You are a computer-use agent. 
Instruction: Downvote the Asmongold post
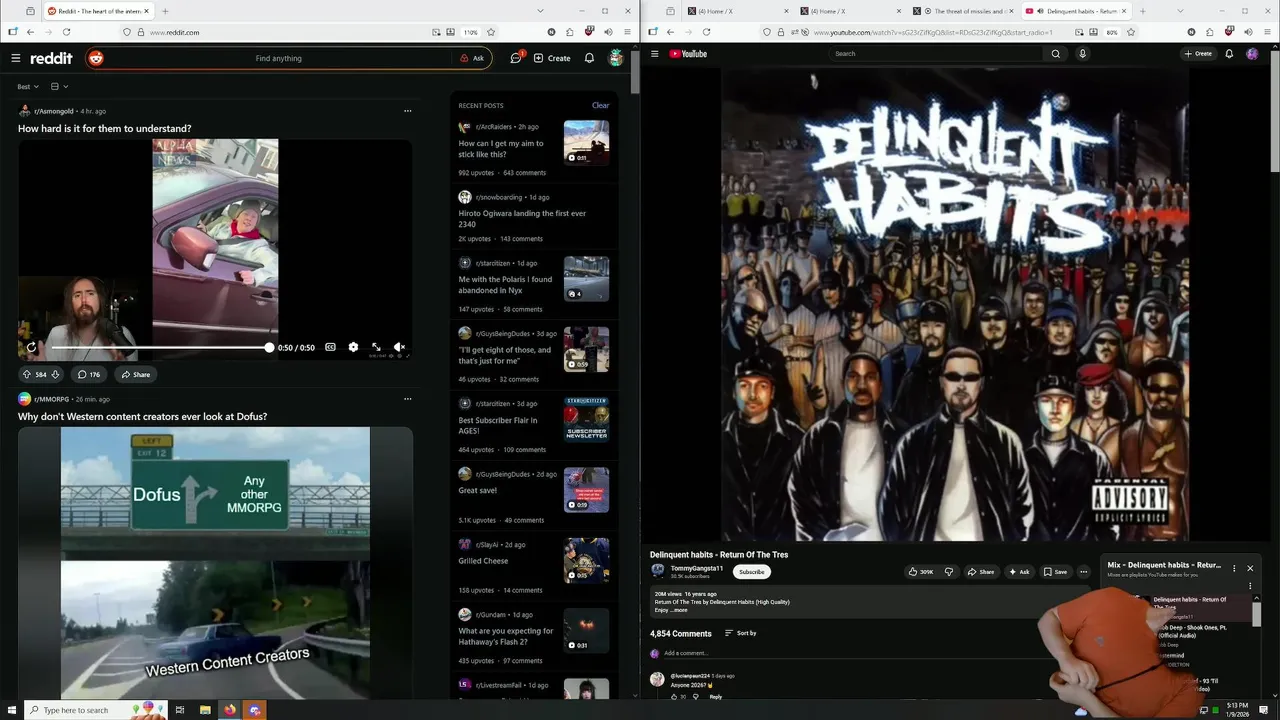(x=56, y=374)
